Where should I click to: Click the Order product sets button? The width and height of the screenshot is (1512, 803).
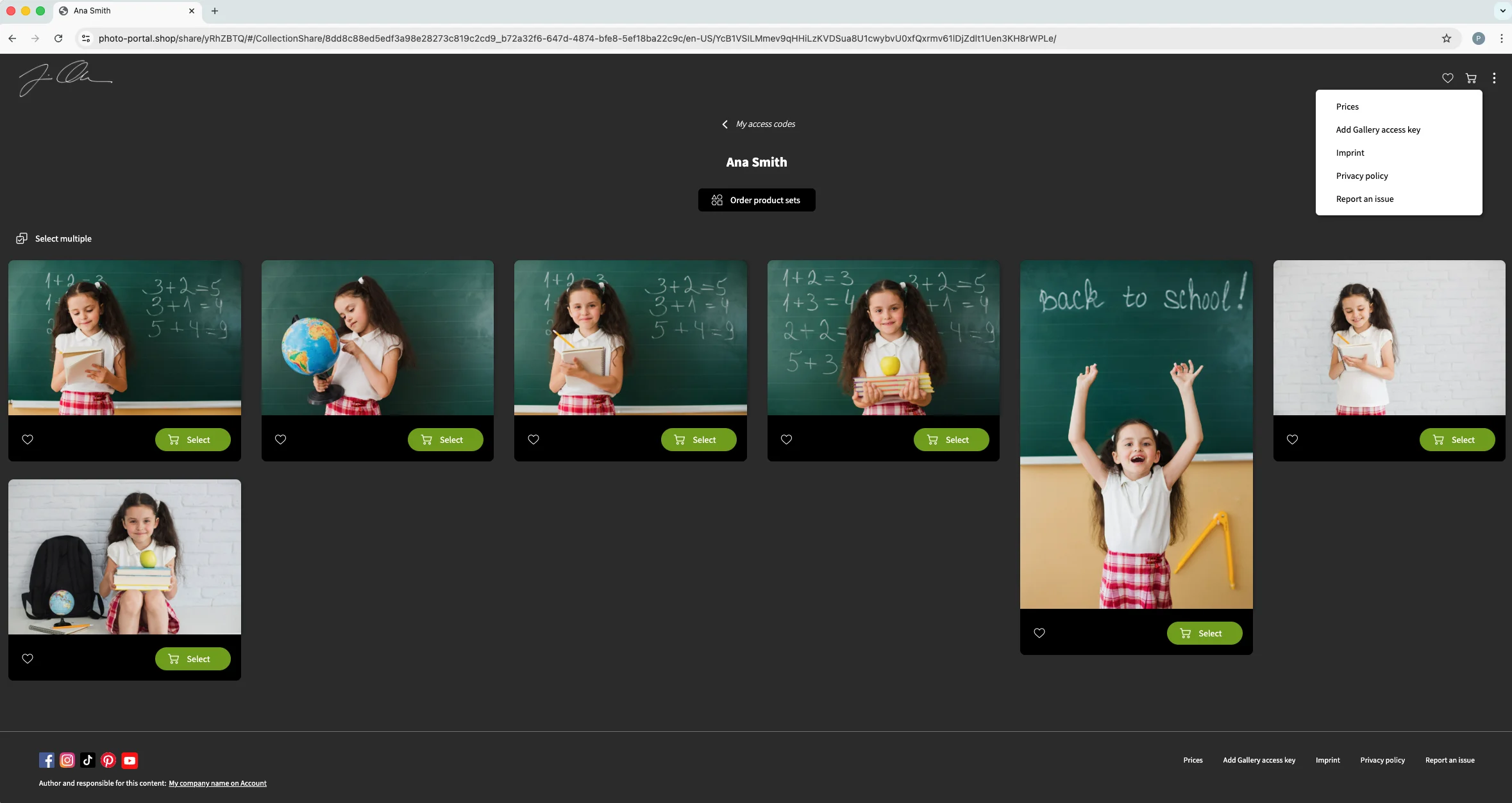(x=756, y=200)
